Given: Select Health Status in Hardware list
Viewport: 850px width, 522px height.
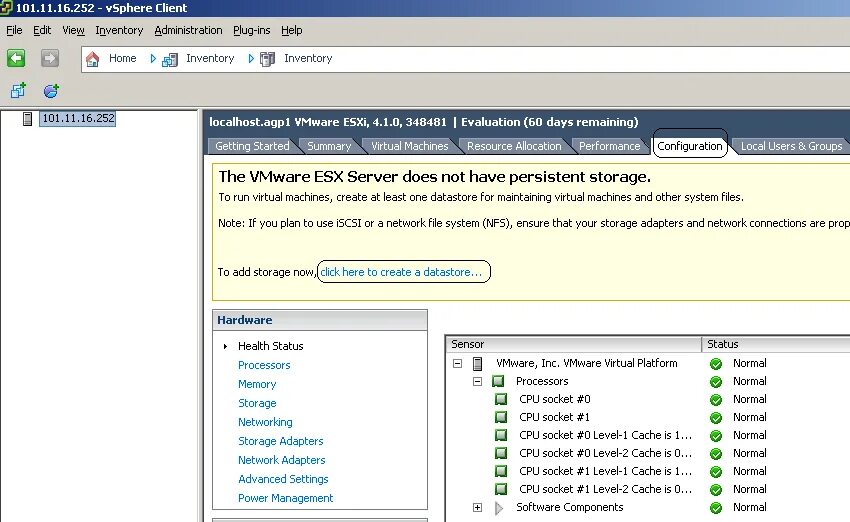Looking at the screenshot, I should coord(271,346).
